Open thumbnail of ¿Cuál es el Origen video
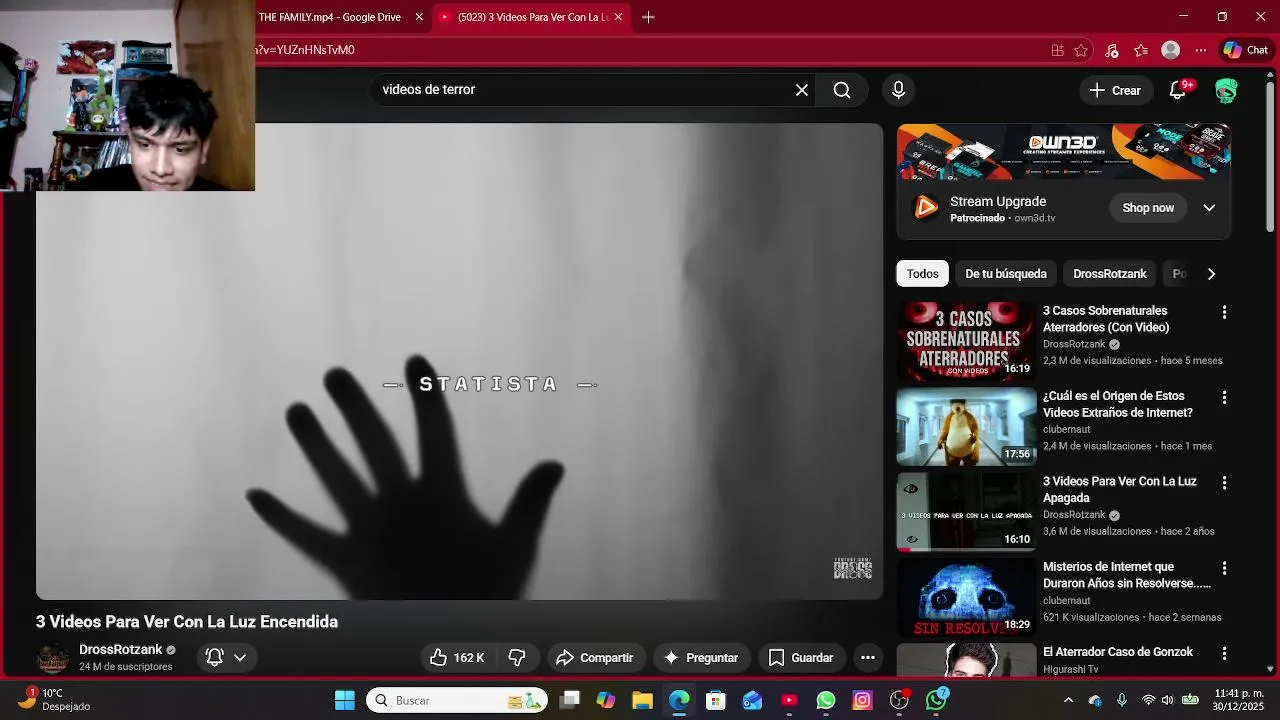 click(966, 427)
